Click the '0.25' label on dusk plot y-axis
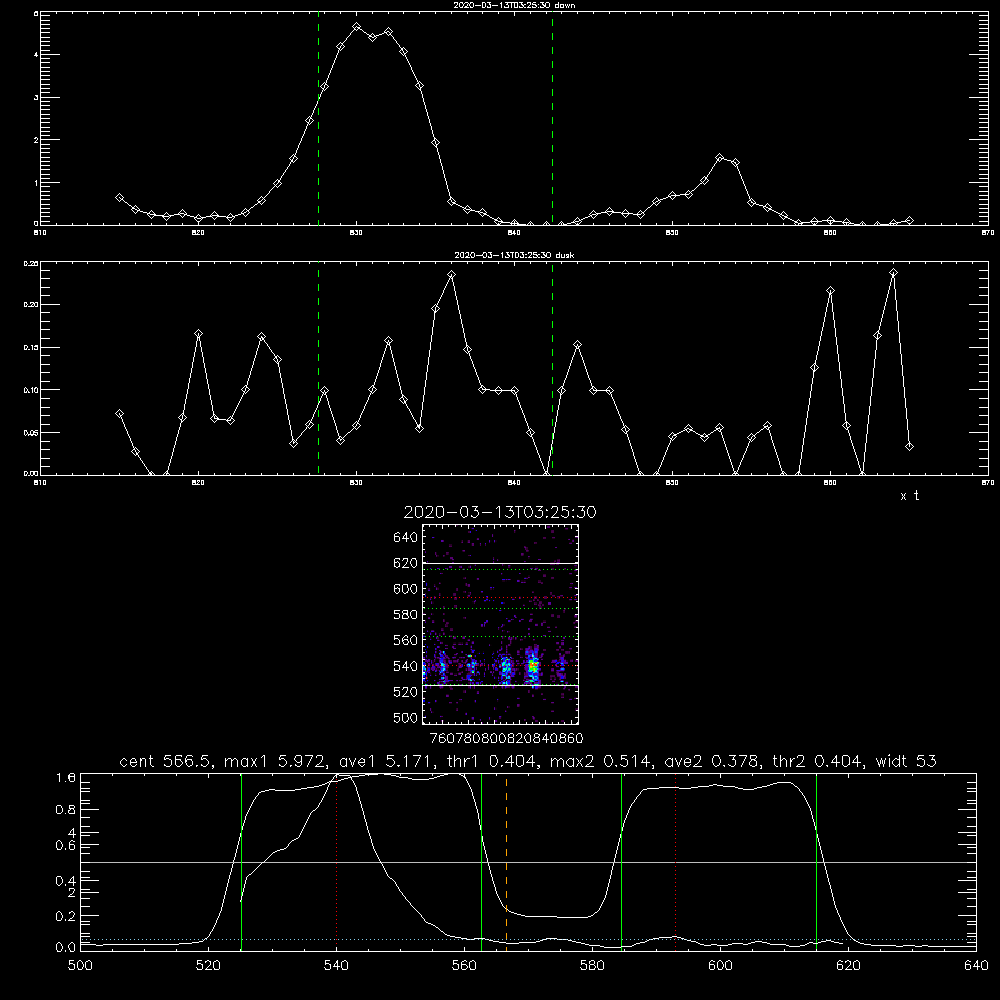The image size is (1000, 1000). (x=31, y=263)
